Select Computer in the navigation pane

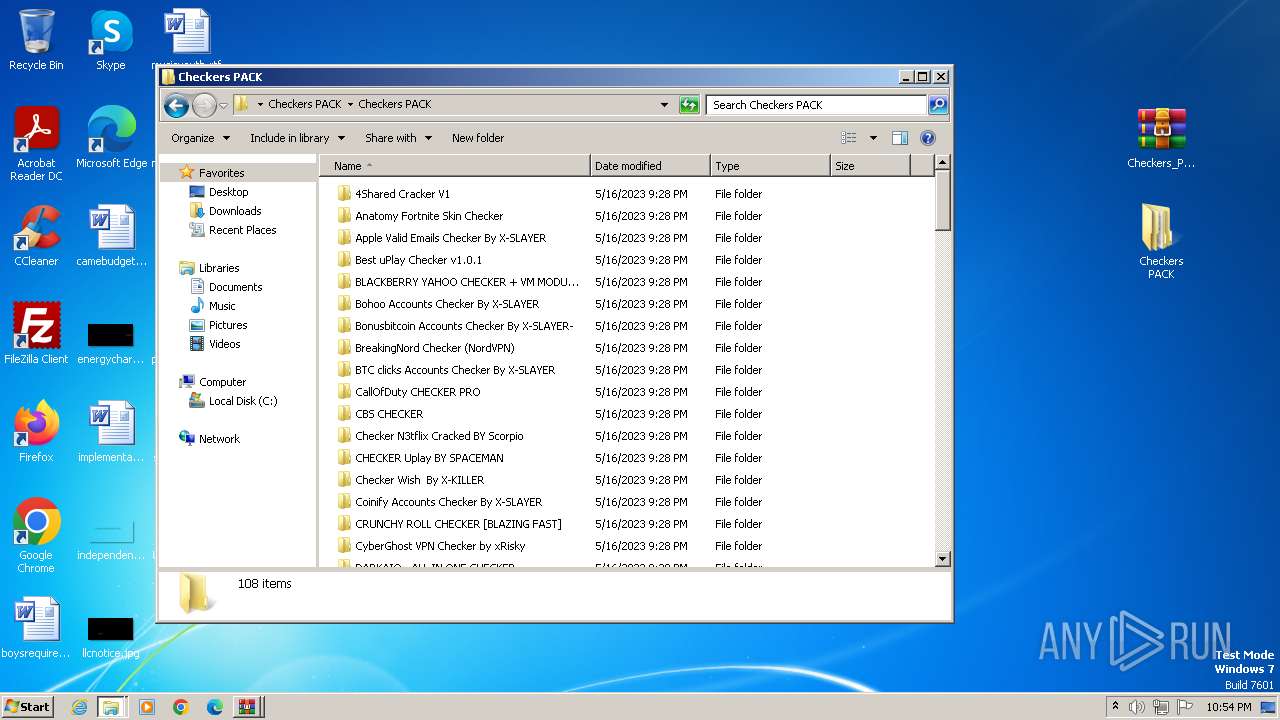(222, 382)
